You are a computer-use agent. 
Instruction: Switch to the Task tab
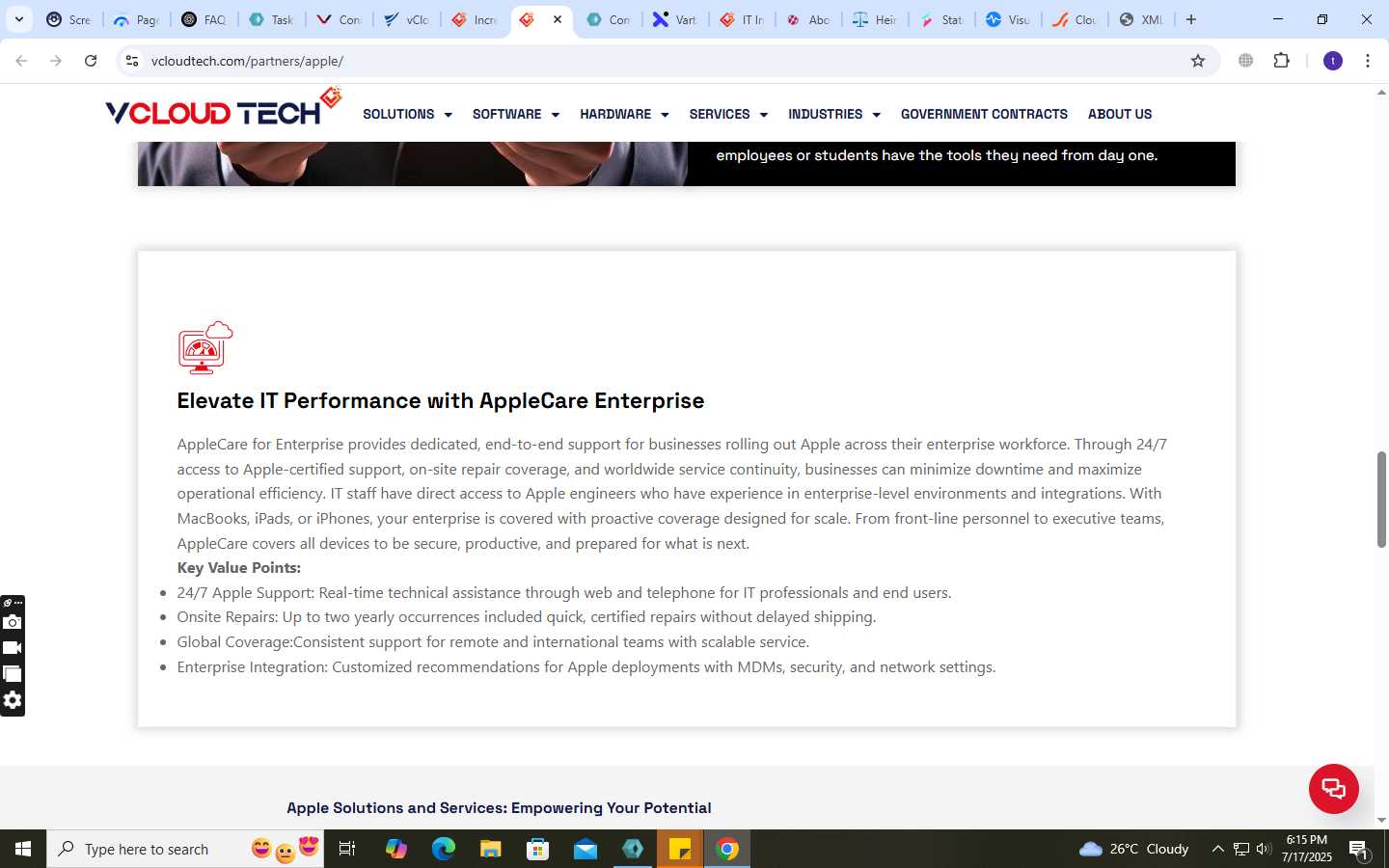click(271, 19)
